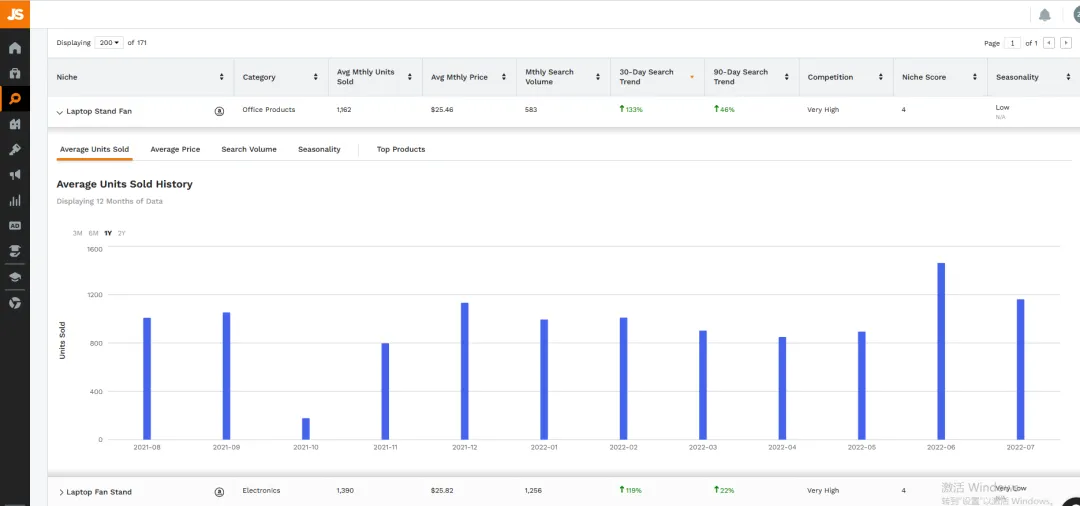The width and height of the screenshot is (1080, 506).
Task: Click the home icon in sidebar
Action: 14,48
